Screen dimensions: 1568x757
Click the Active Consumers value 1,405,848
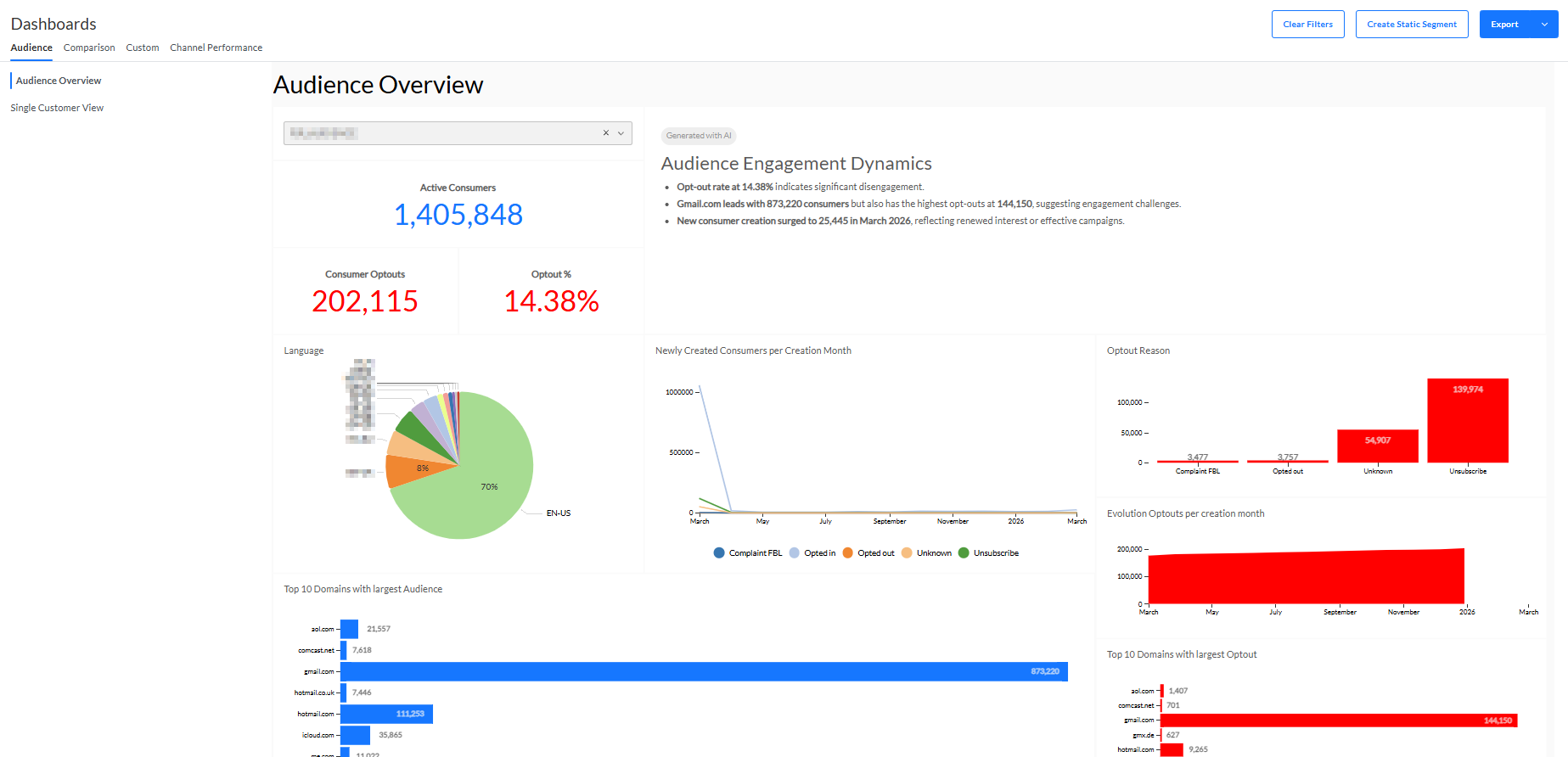(458, 215)
